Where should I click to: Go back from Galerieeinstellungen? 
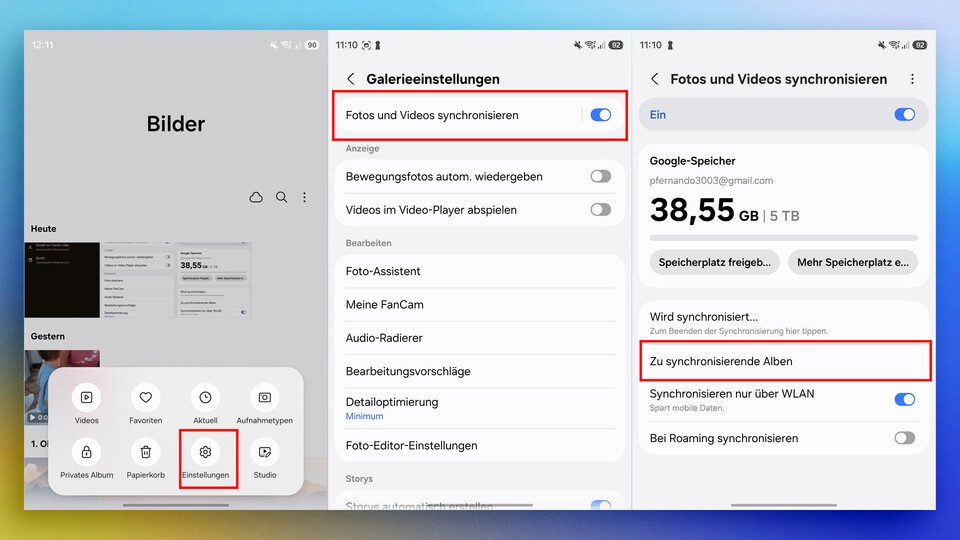tap(350, 79)
